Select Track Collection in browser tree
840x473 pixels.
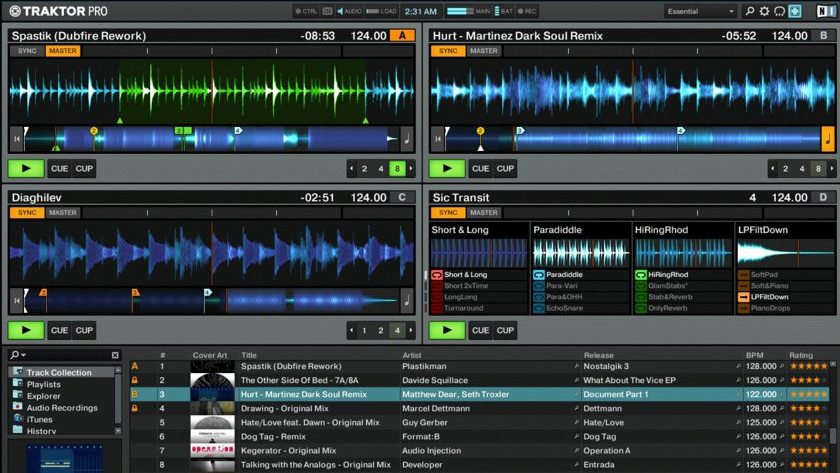pos(59,372)
